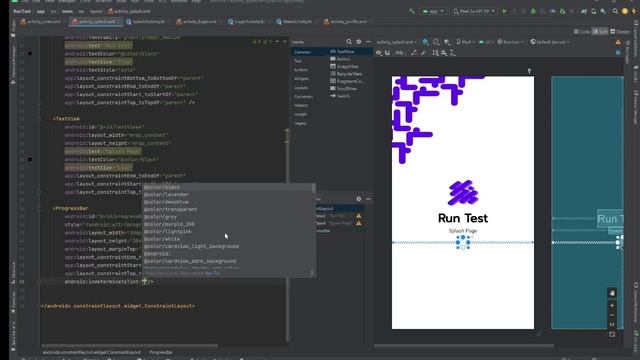Open the Pixel device preview dropdown

pyautogui.click(x=465, y=42)
